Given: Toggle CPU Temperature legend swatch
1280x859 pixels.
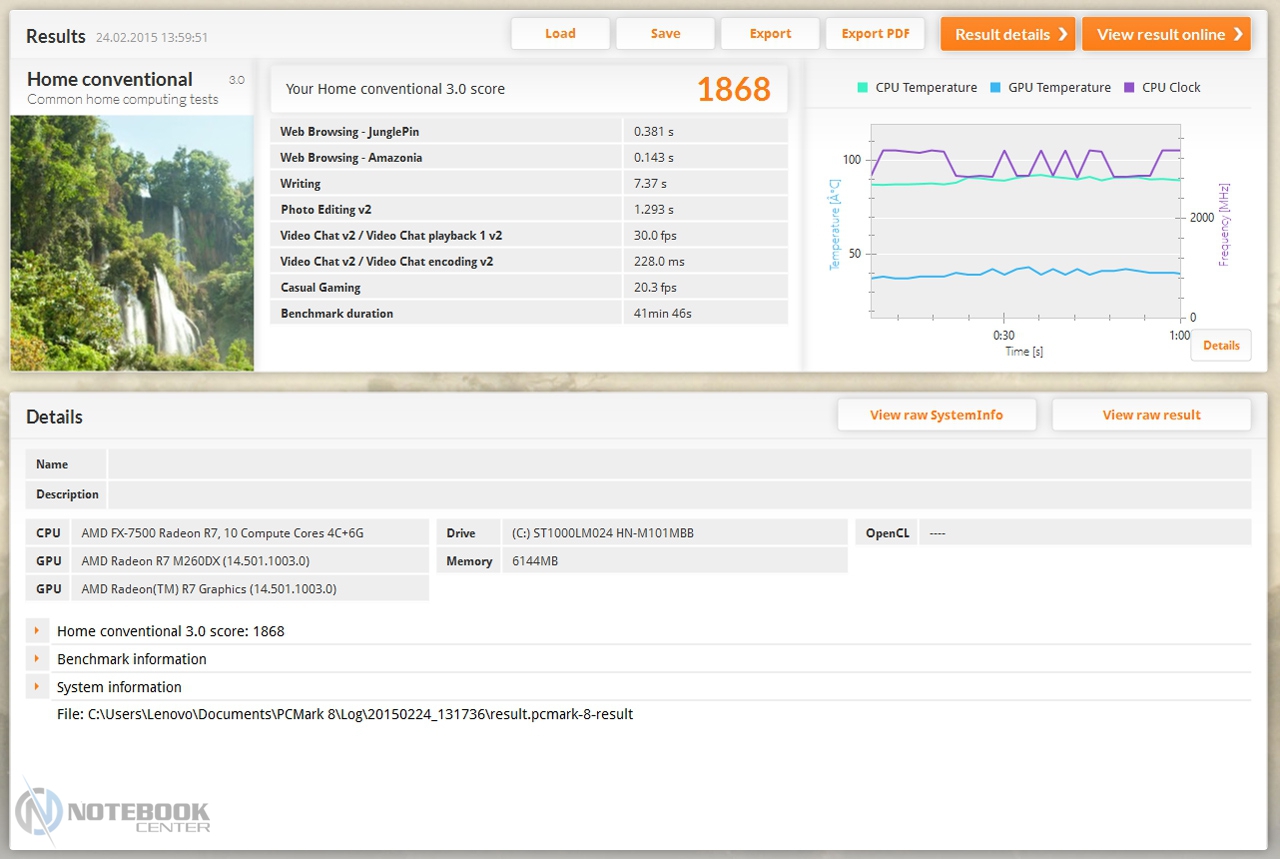Looking at the screenshot, I should pos(863,87).
